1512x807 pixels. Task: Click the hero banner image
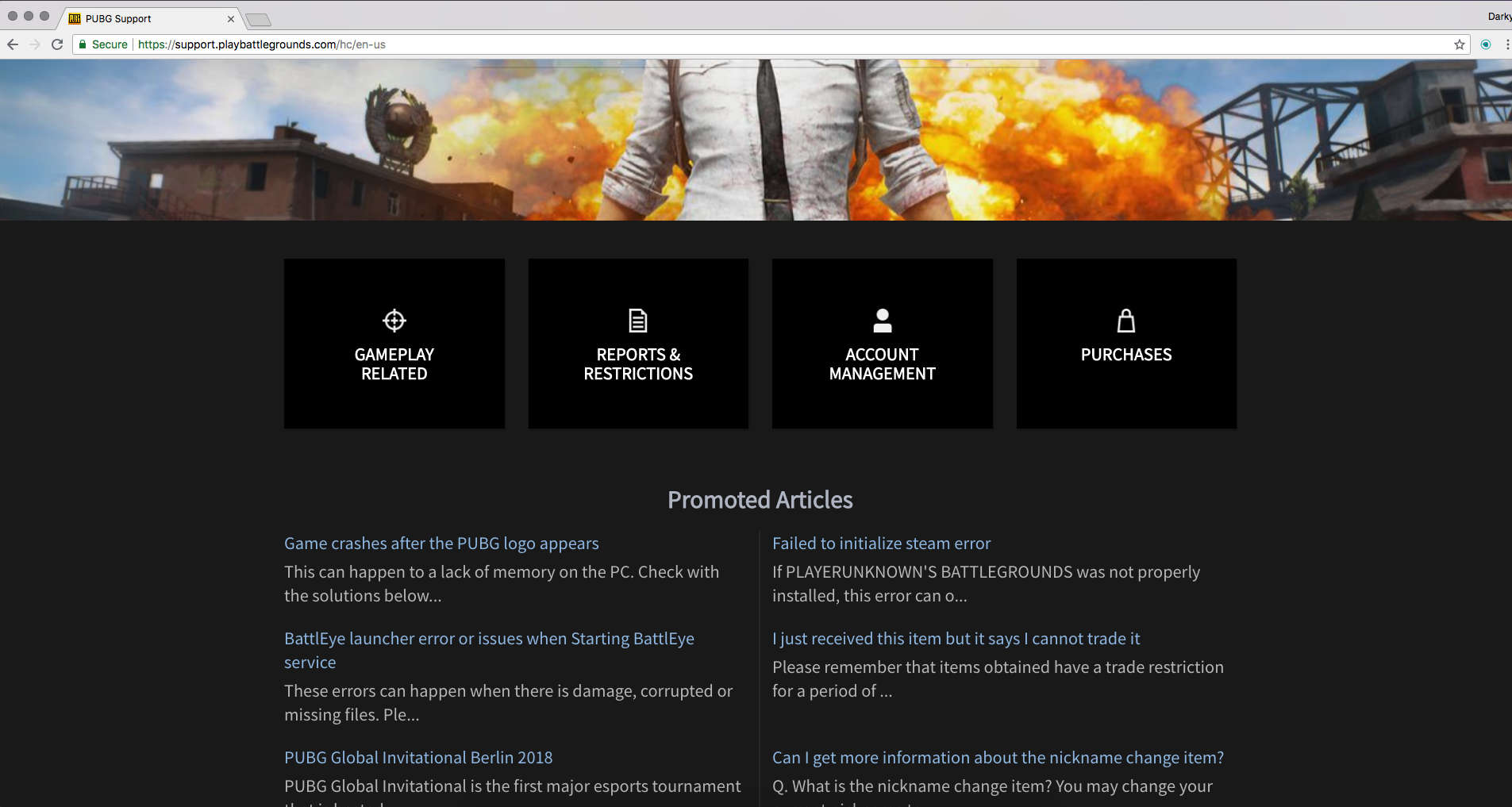756,140
